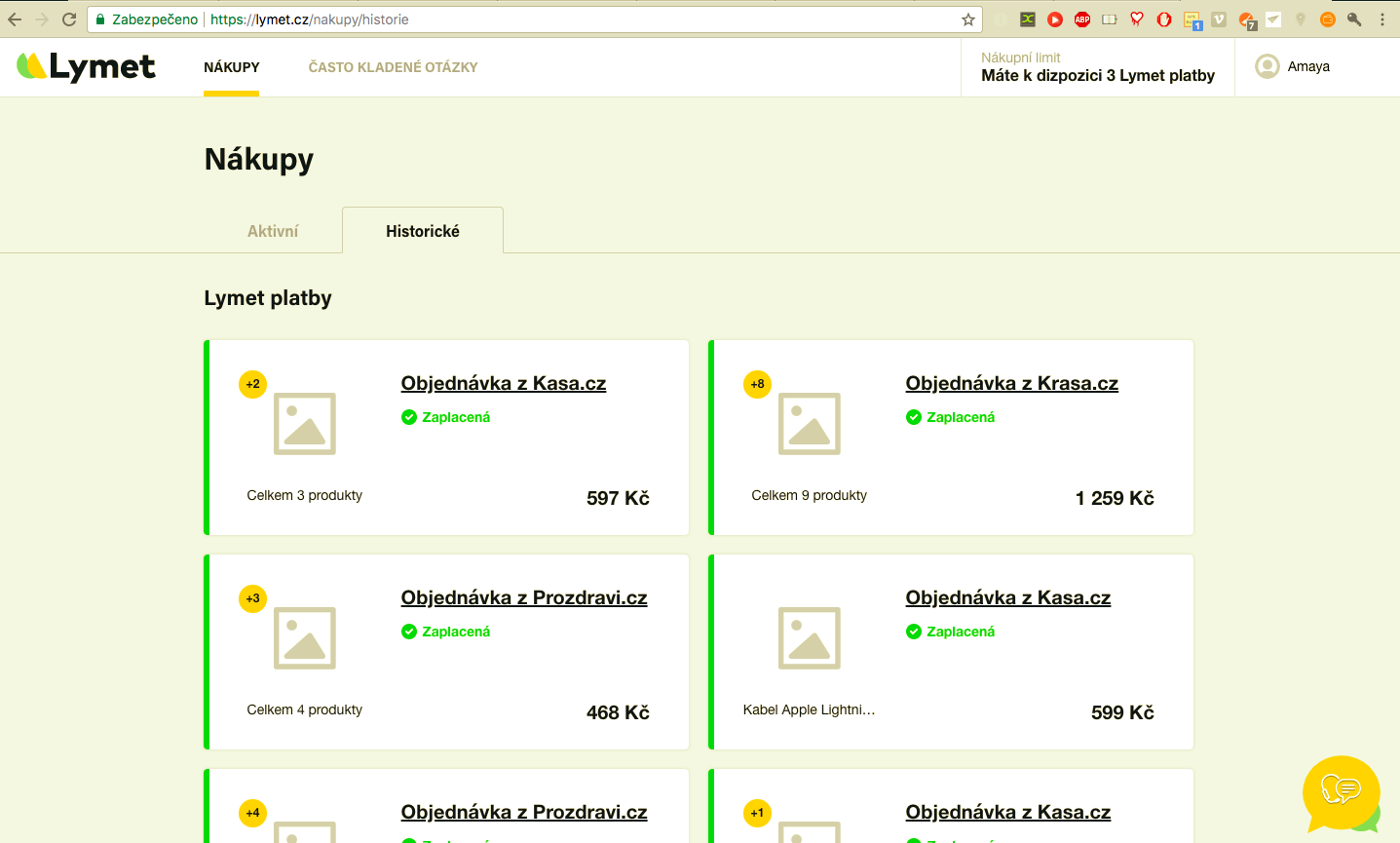Click product thumbnail in Kasa.cz 599 Kč order
The width and height of the screenshot is (1400, 843).
810,638
